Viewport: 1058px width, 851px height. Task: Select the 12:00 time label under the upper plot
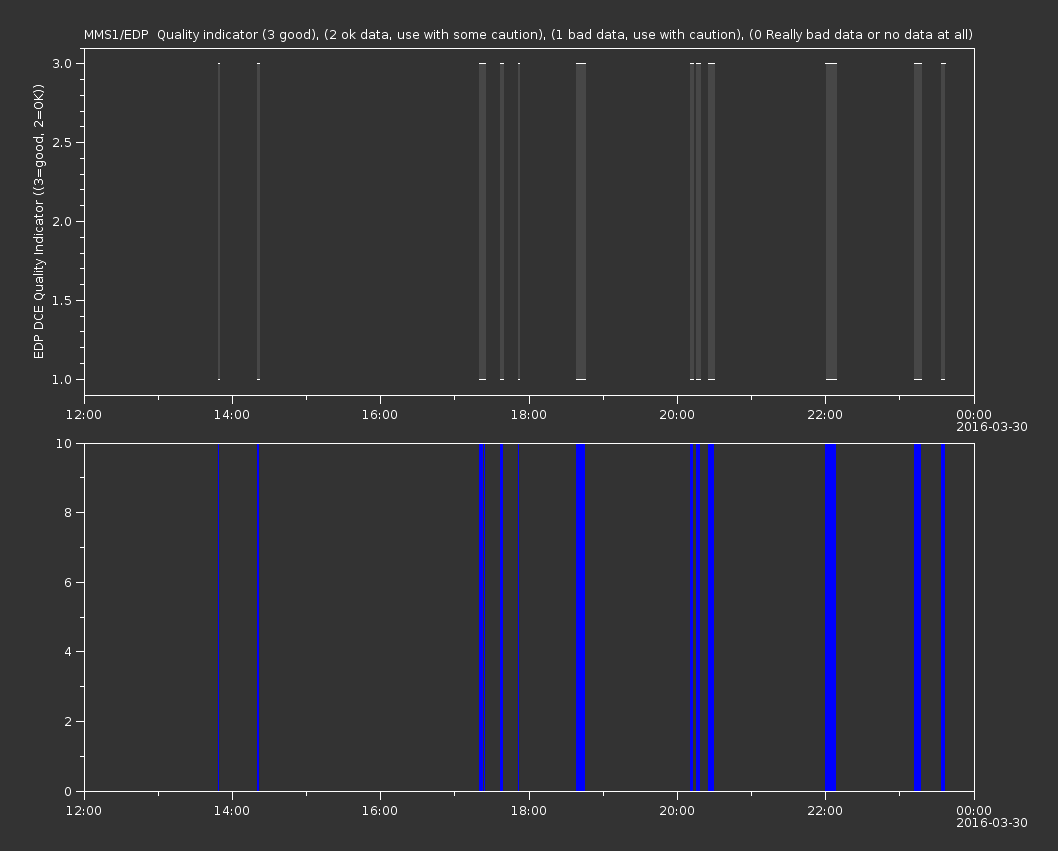(x=84, y=414)
